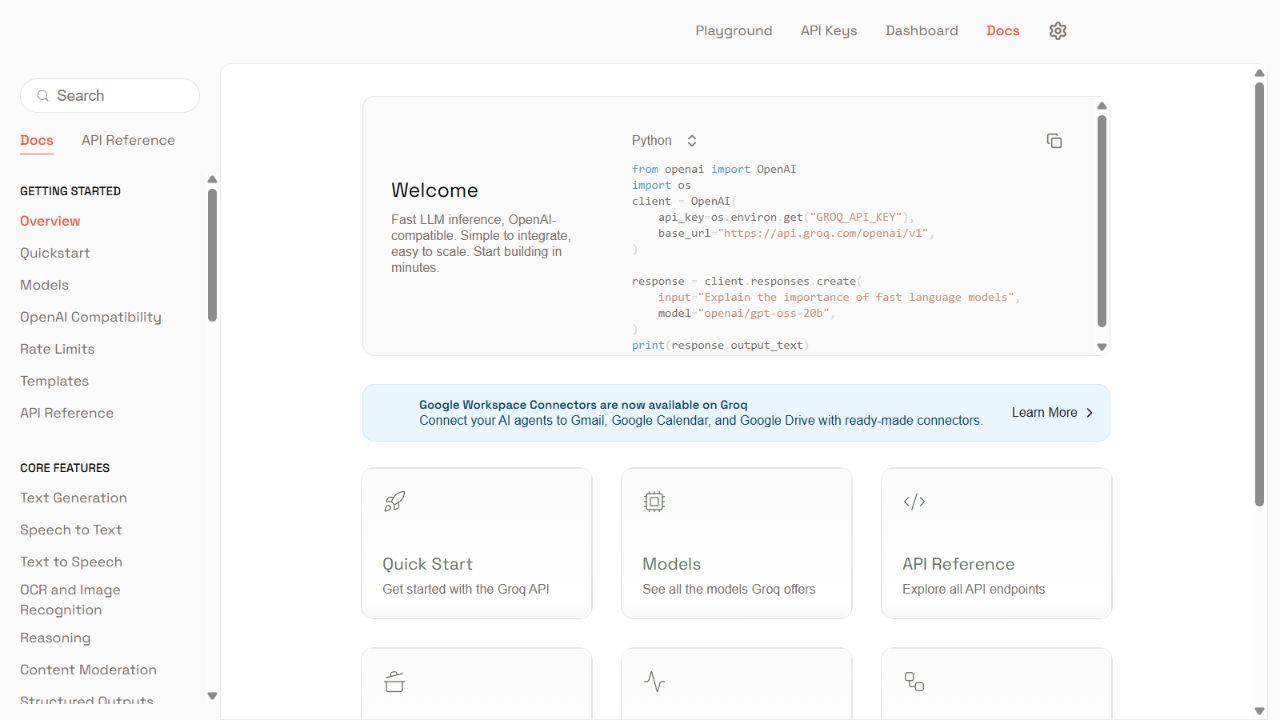
Task: Open the Models card title
Action: [671, 564]
